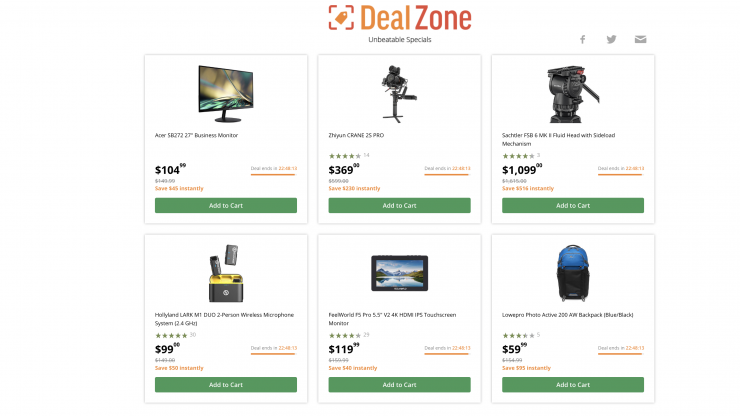This screenshot has width=740, height=416.
Task: Click the Deal Zone logo
Action: 400,18
